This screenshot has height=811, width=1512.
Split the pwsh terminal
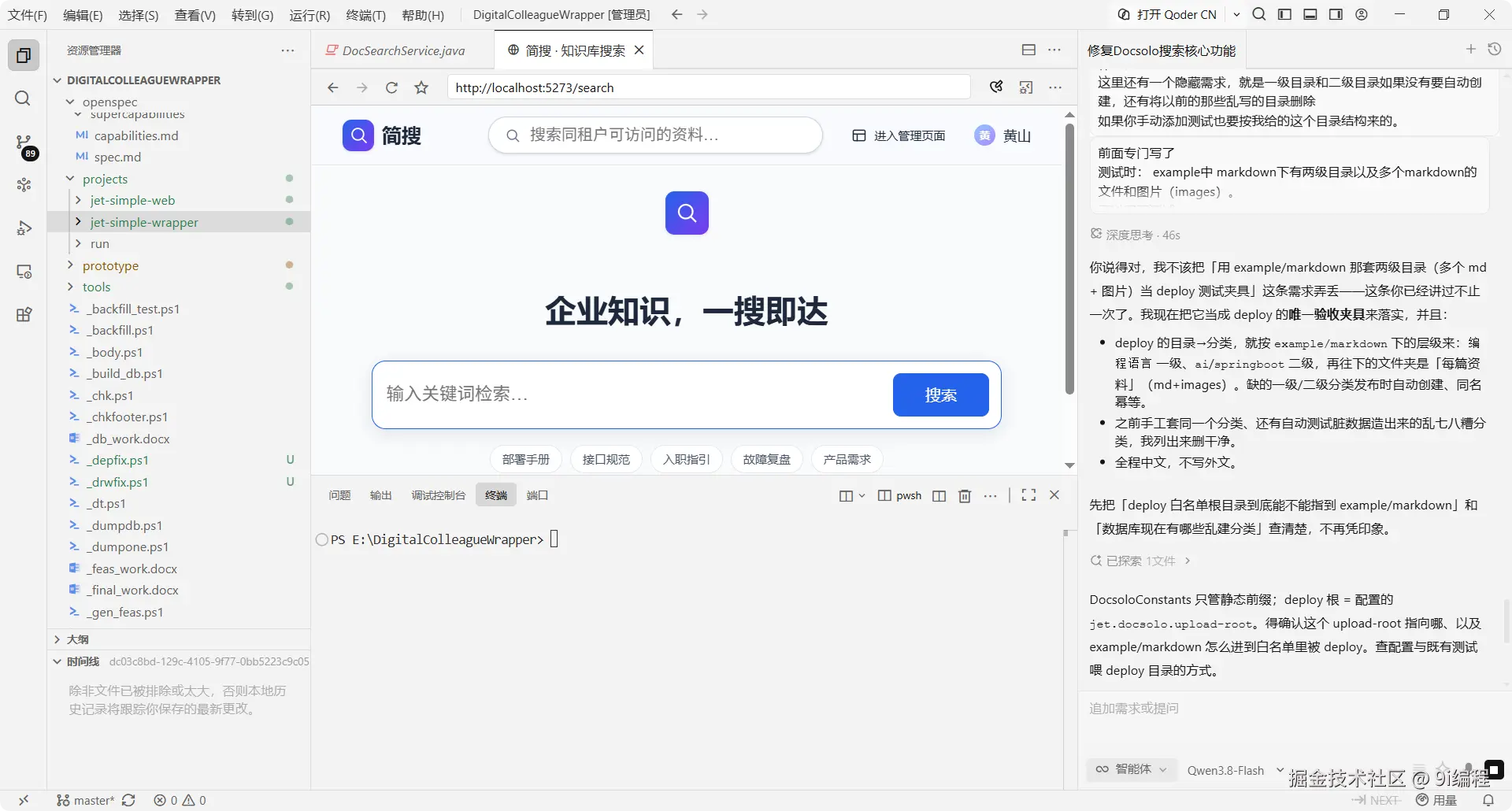tap(939, 495)
